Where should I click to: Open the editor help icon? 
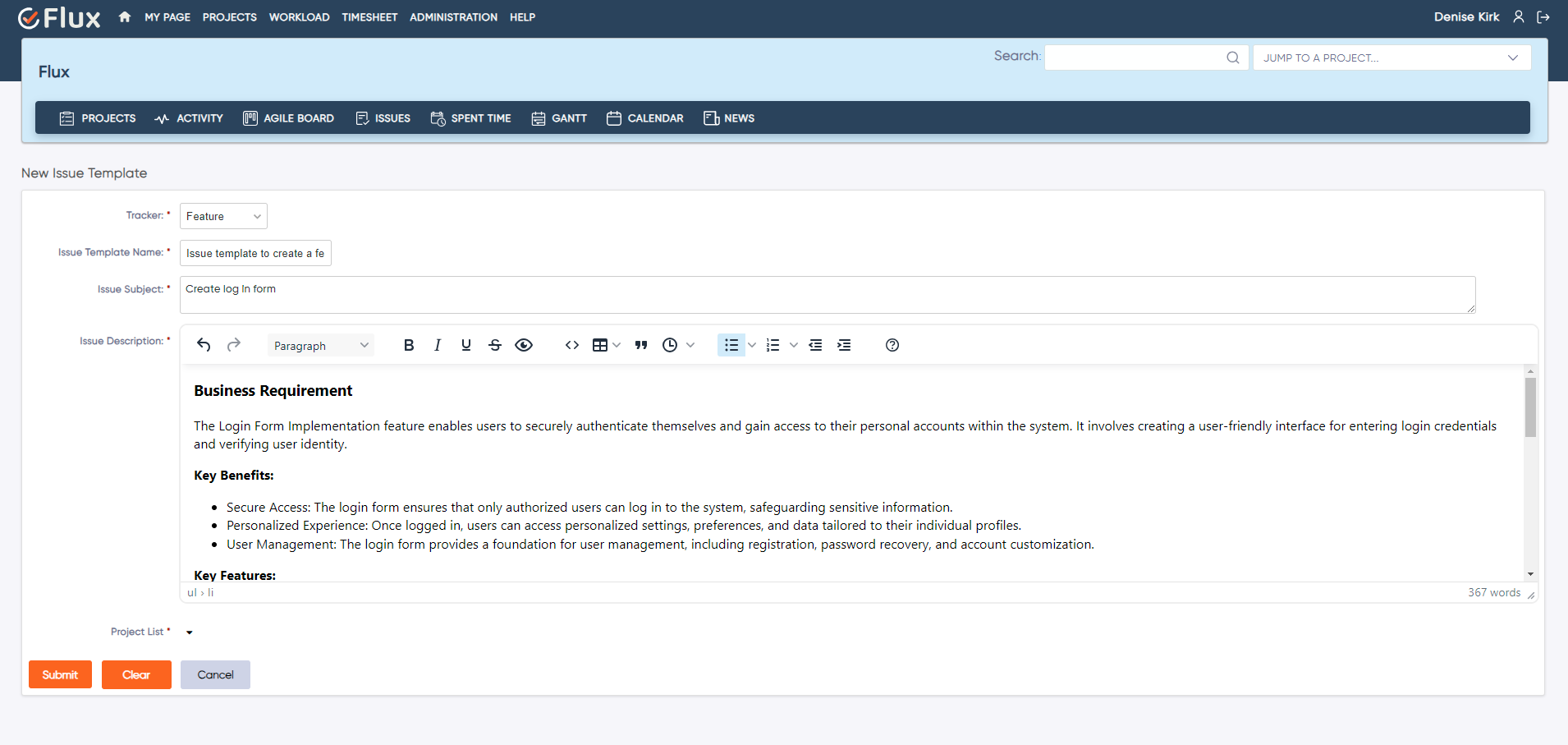892,345
